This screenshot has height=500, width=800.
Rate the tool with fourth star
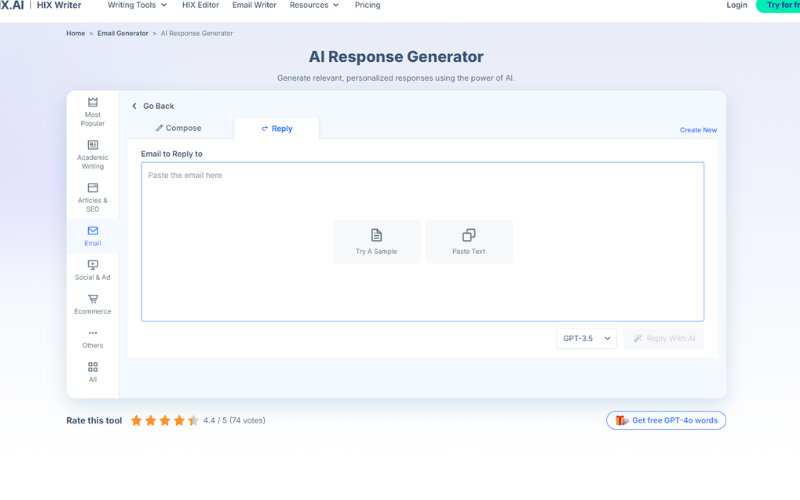tap(179, 420)
